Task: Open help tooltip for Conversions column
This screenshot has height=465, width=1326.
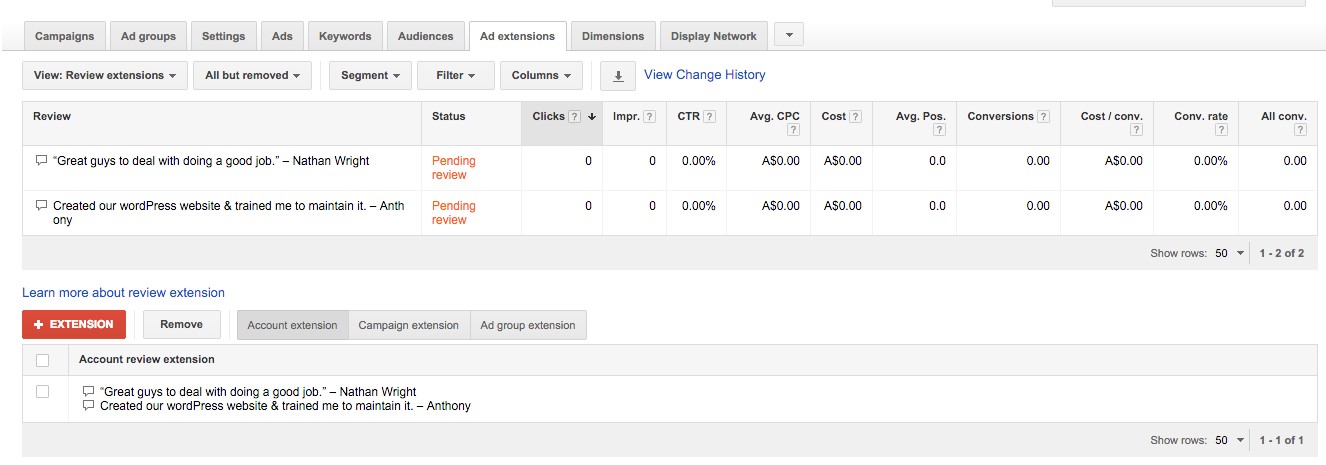Action: click(x=1044, y=117)
